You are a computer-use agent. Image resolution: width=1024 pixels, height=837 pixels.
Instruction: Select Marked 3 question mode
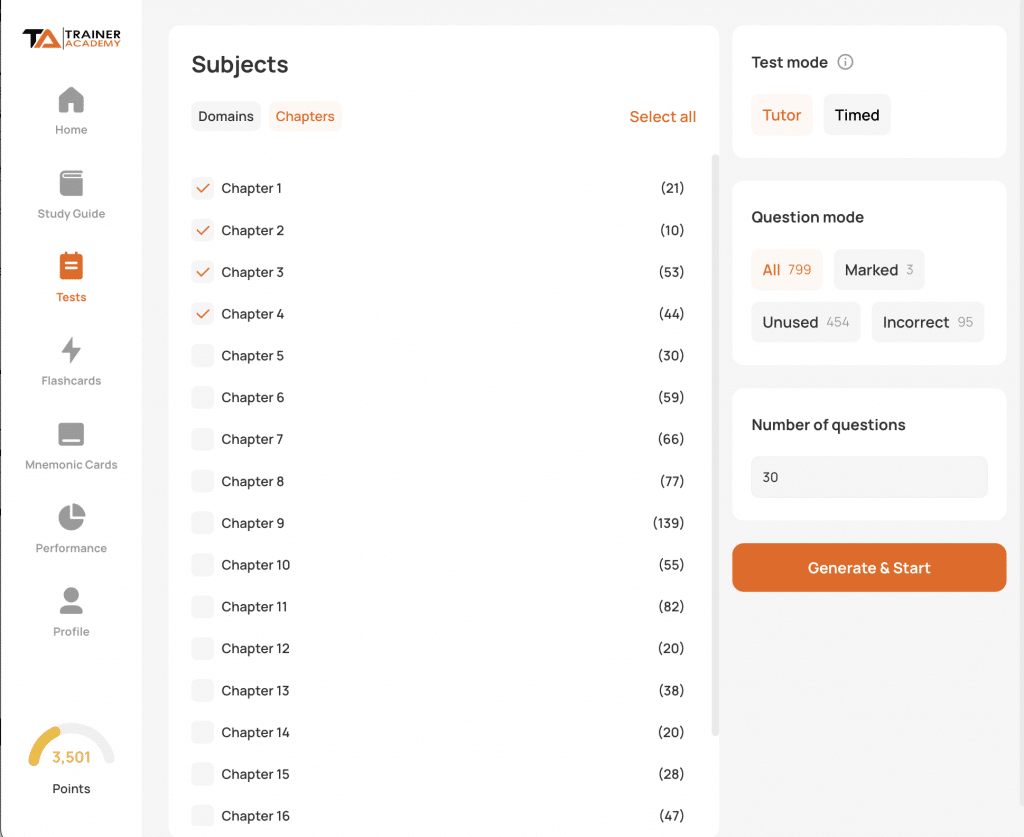[x=879, y=270]
